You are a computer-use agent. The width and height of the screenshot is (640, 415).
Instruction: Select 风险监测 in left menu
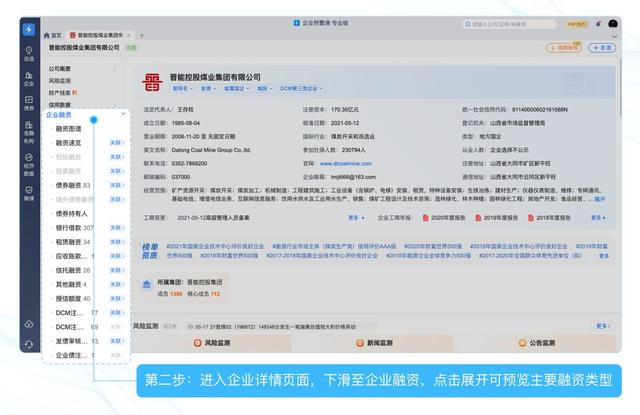(x=60, y=81)
